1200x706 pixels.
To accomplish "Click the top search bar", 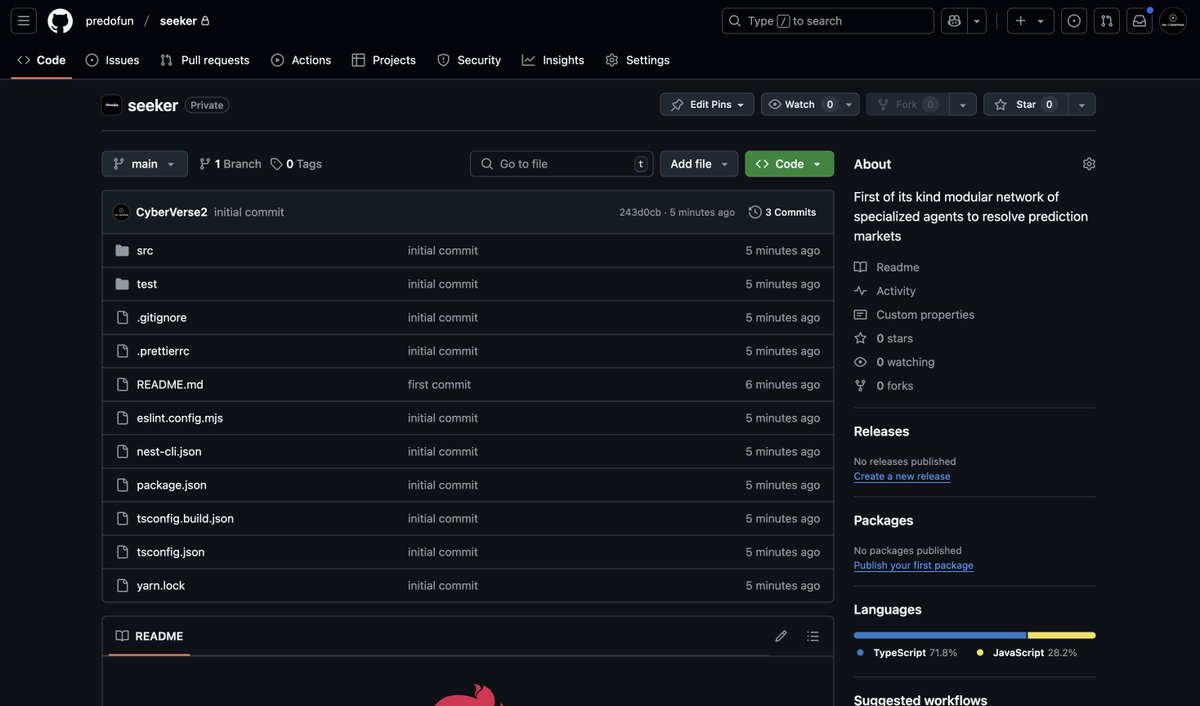I will click(x=828, y=21).
